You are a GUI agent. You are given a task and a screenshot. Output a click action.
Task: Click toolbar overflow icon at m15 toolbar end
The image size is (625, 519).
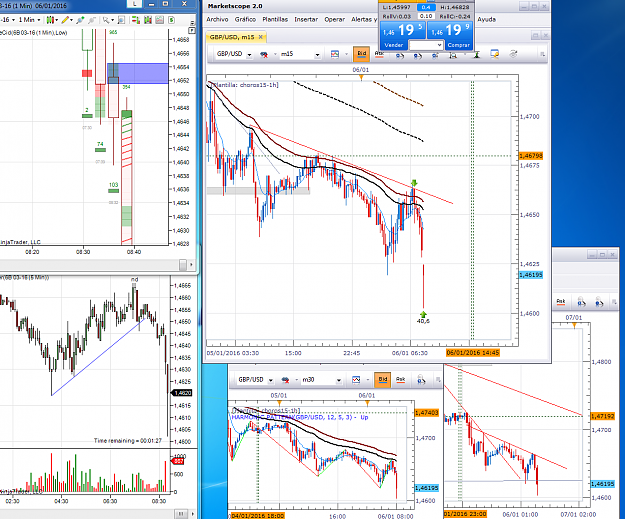click(542, 55)
